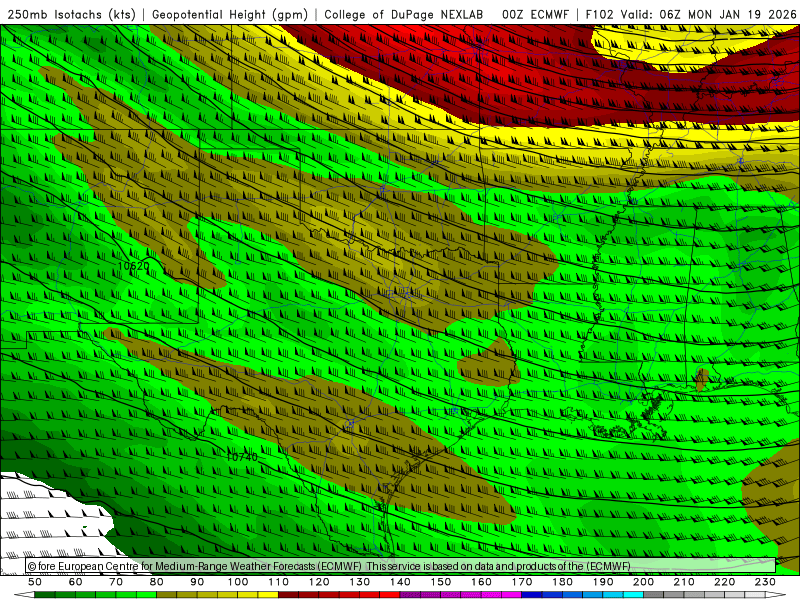800x600 pixels.
Task: Click the dark olive swatch starting at 80
Action: pyautogui.click(x=166, y=594)
